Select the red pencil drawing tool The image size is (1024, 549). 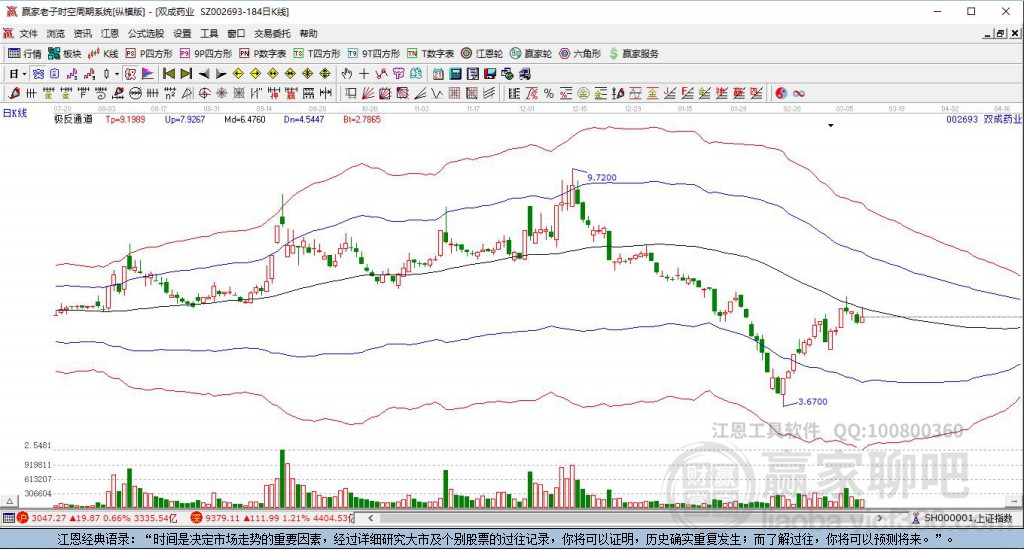[x=14, y=93]
